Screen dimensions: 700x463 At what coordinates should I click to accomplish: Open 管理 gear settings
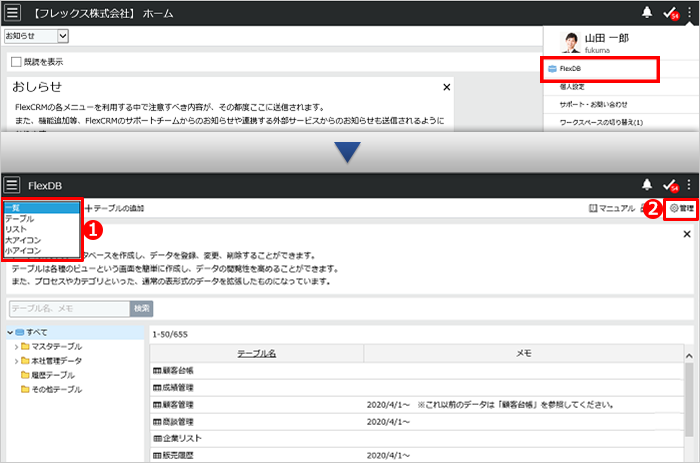click(682, 208)
